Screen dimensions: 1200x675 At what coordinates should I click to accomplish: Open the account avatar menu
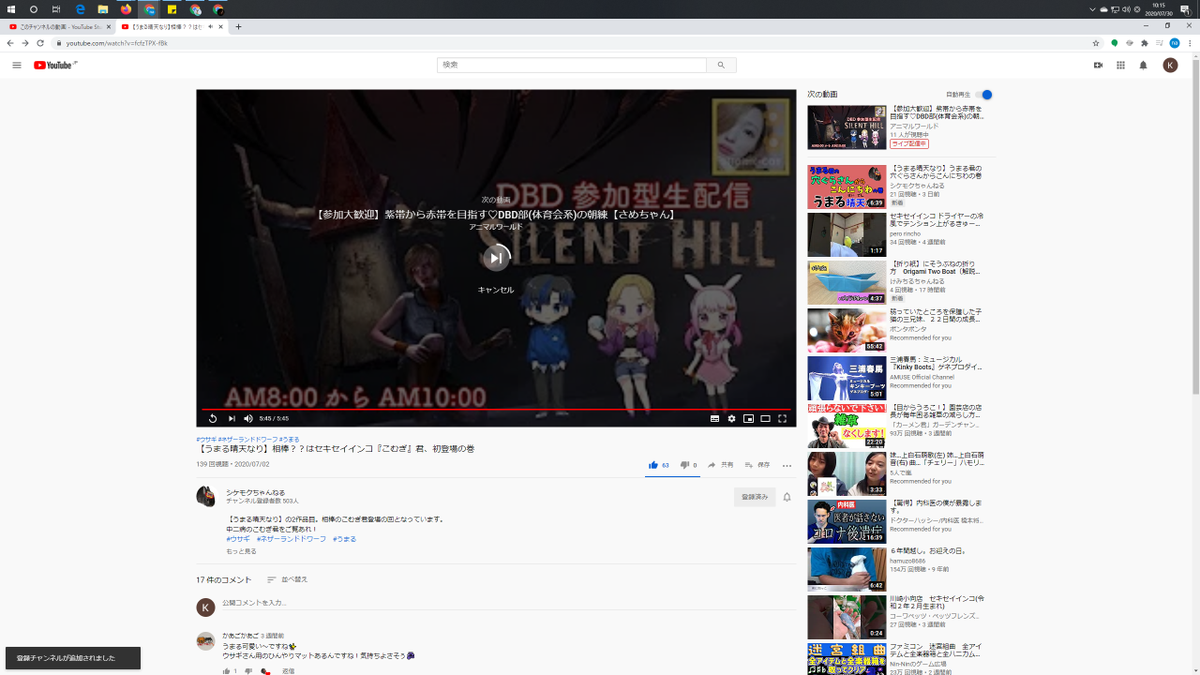[1170, 65]
